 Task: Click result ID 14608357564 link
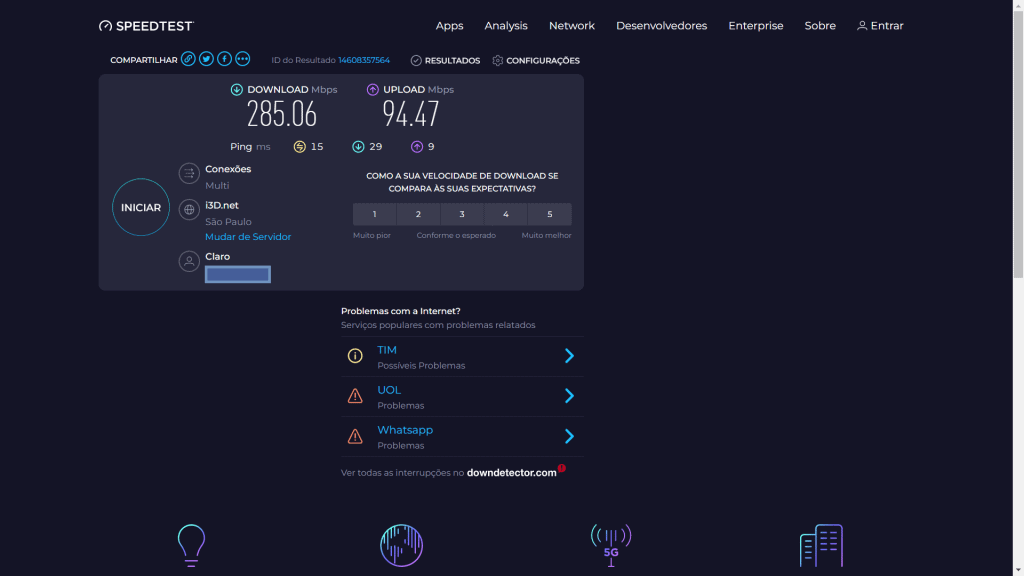364,60
